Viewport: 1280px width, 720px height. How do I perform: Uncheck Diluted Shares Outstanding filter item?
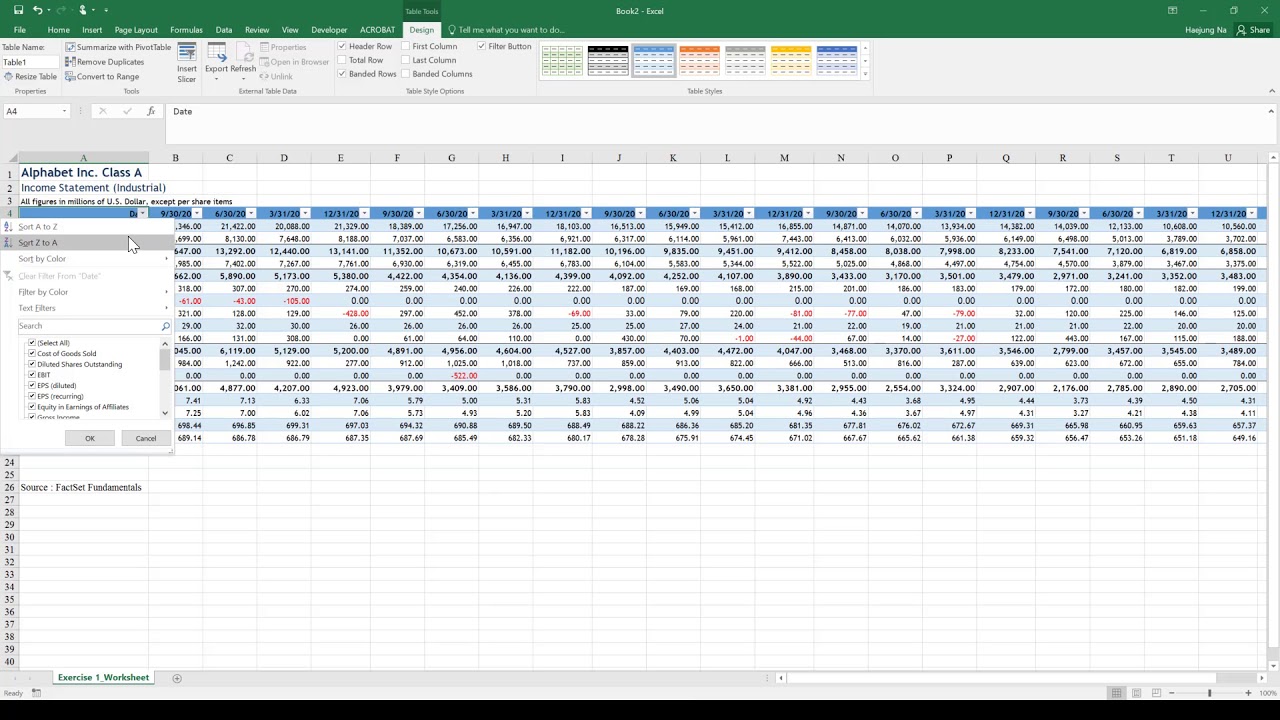[x=32, y=364]
